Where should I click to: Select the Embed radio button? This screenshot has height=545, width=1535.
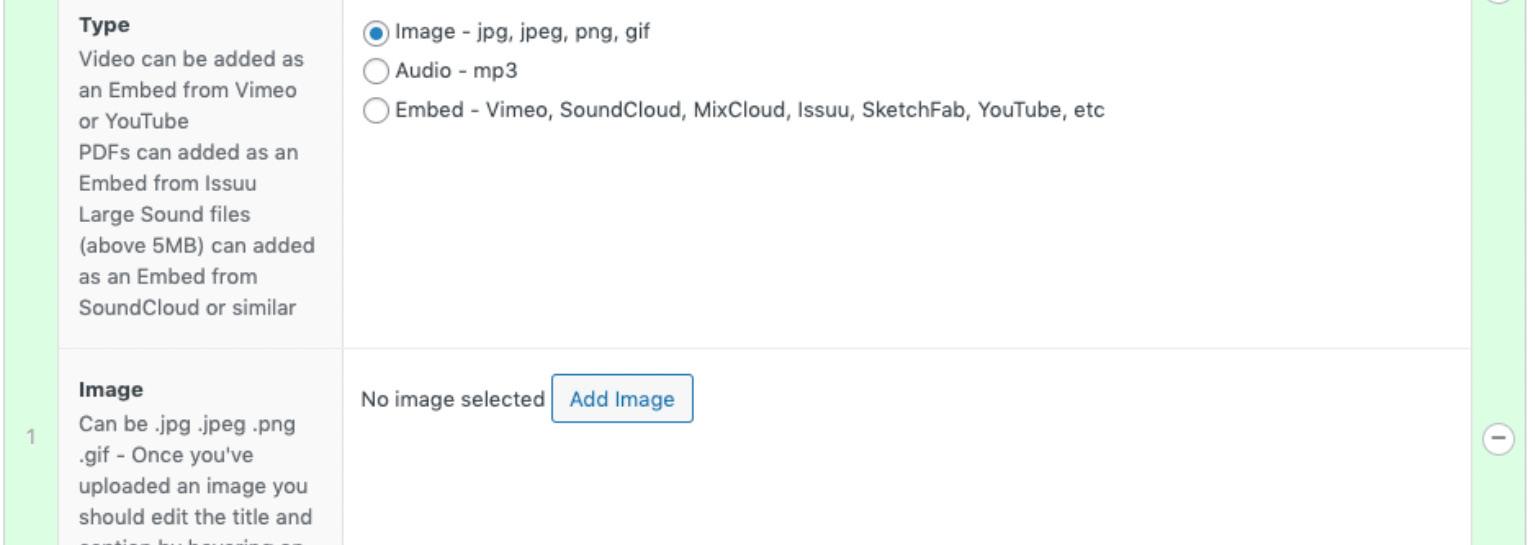376,110
